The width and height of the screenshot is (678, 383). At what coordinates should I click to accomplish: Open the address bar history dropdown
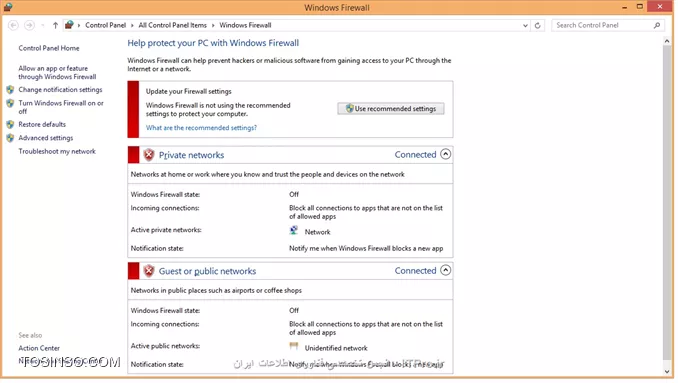[x=525, y=26]
